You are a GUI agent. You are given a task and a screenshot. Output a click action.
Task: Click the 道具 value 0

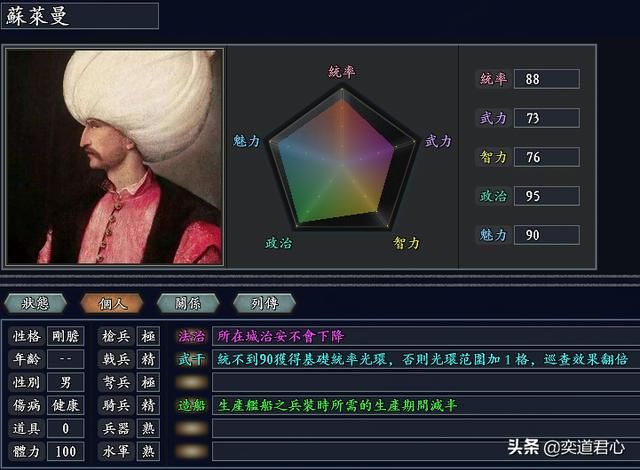(65, 428)
